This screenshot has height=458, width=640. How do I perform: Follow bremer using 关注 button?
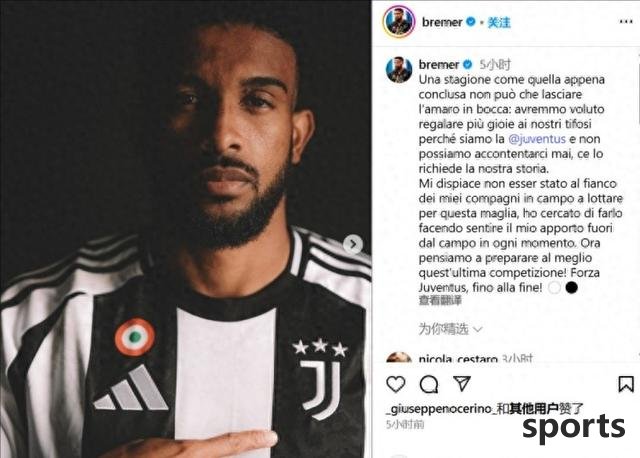(499, 22)
